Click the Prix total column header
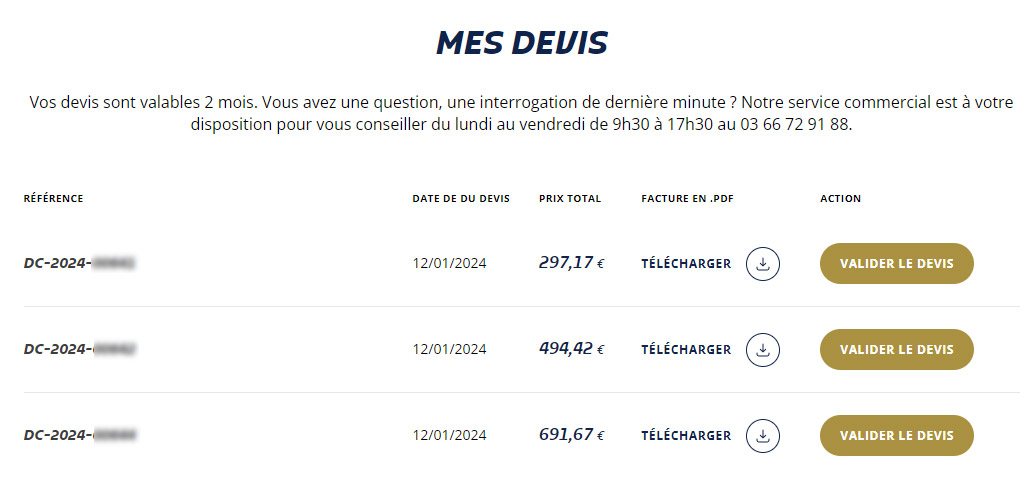This screenshot has width=1036, height=478. (570, 198)
